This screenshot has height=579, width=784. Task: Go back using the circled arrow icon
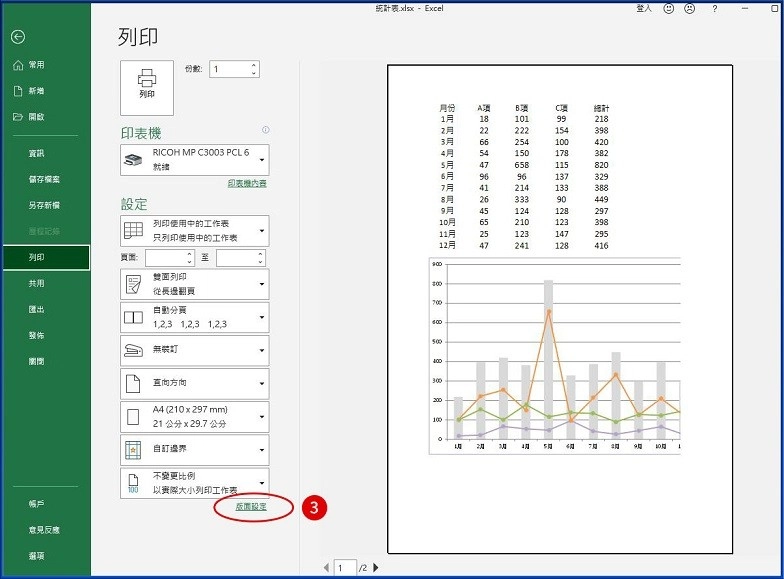tap(18, 37)
